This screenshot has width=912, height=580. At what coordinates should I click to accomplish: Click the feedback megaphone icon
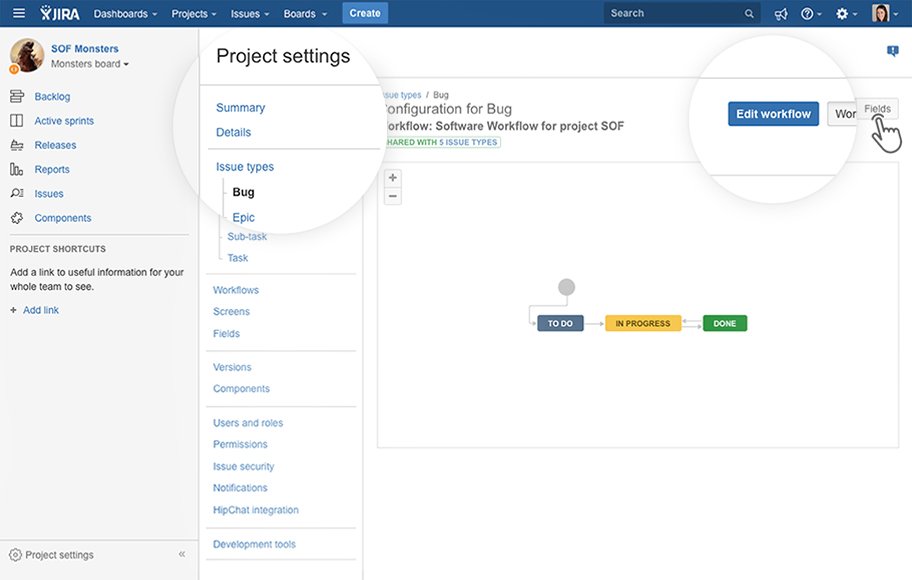click(780, 13)
